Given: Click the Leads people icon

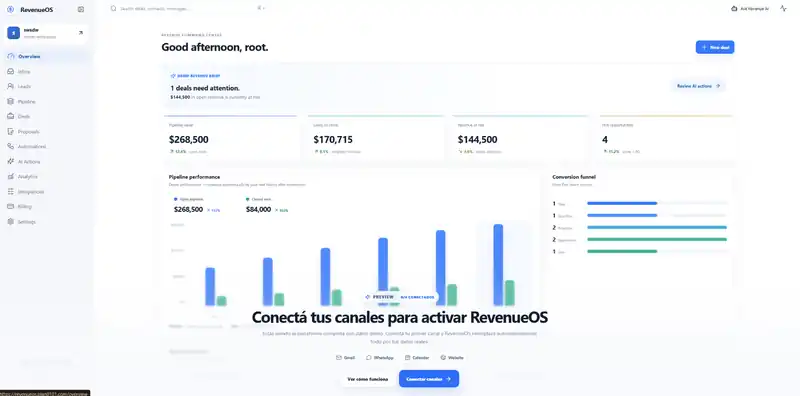Looking at the screenshot, I should click(x=11, y=86).
